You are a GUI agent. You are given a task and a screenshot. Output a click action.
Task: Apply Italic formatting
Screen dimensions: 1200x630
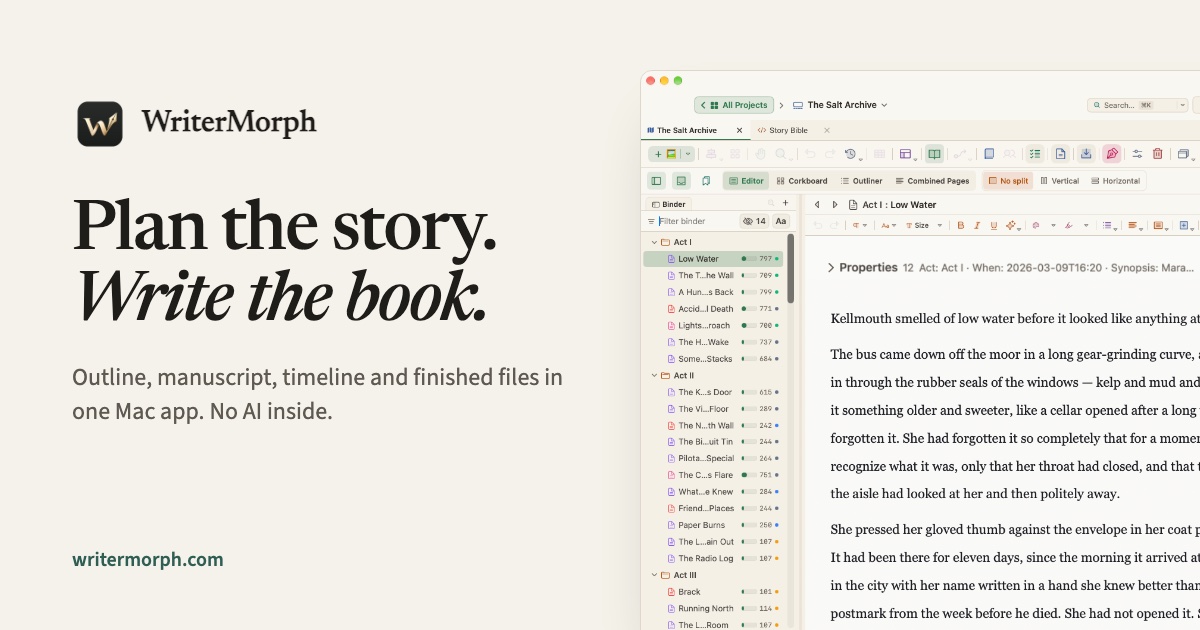[977, 225]
